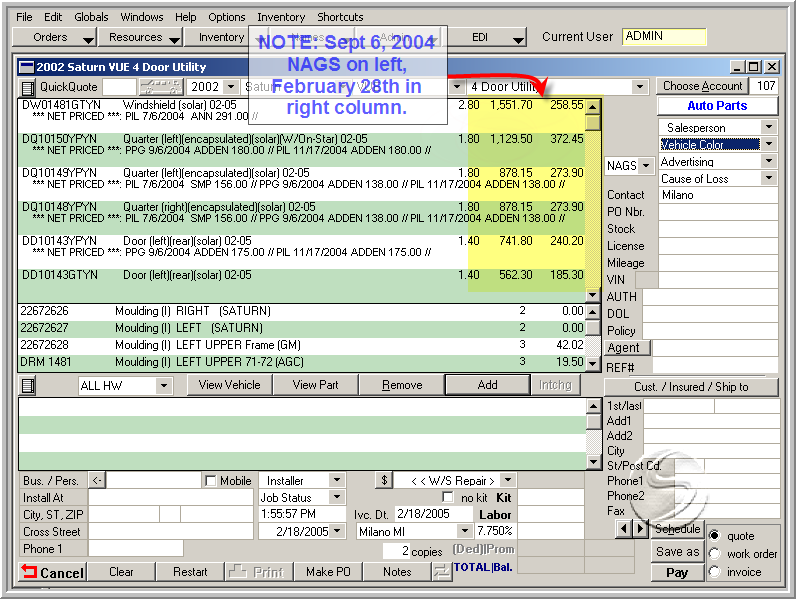Click the left arrow beside Schedule
796x599 pixels.
624,528
